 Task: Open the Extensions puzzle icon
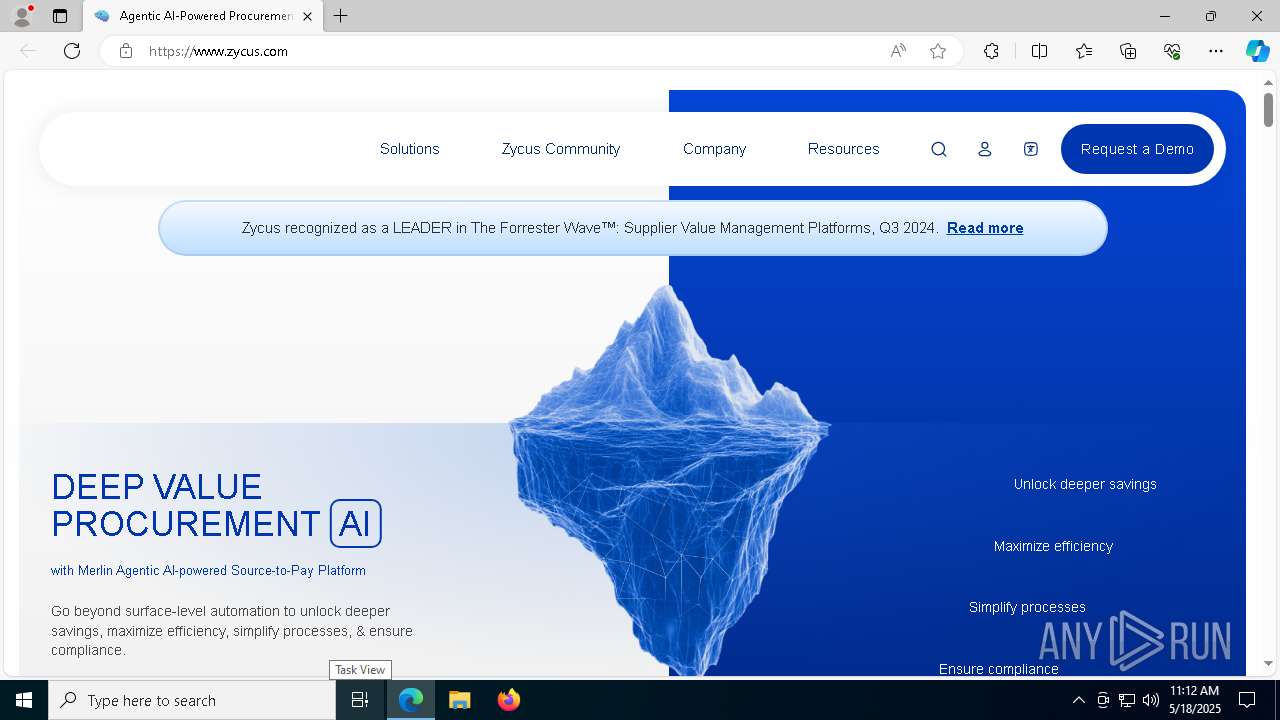[991, 51]
